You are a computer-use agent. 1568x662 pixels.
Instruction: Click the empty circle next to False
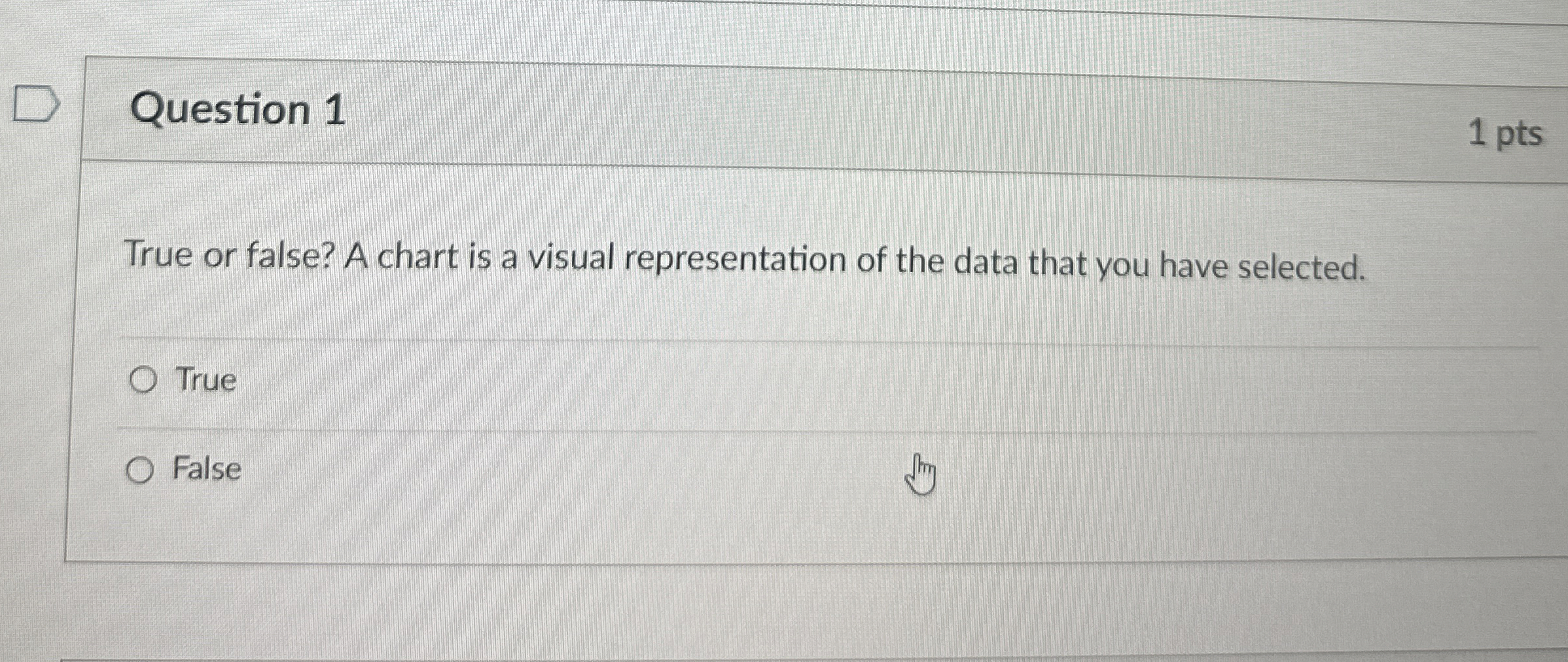[140, 470]
